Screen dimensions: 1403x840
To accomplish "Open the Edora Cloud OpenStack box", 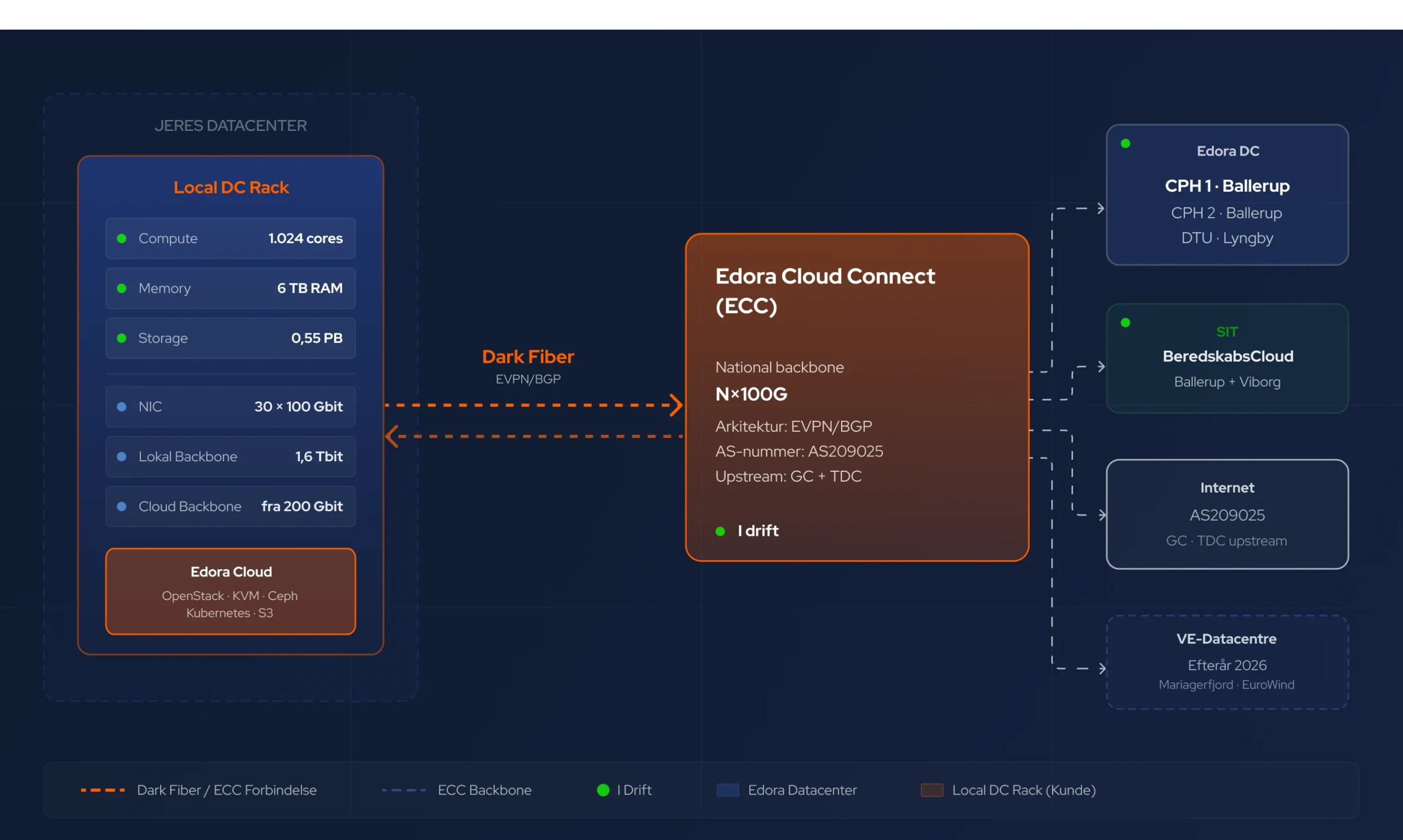I will pyautogui.click(x=230, y=591).
